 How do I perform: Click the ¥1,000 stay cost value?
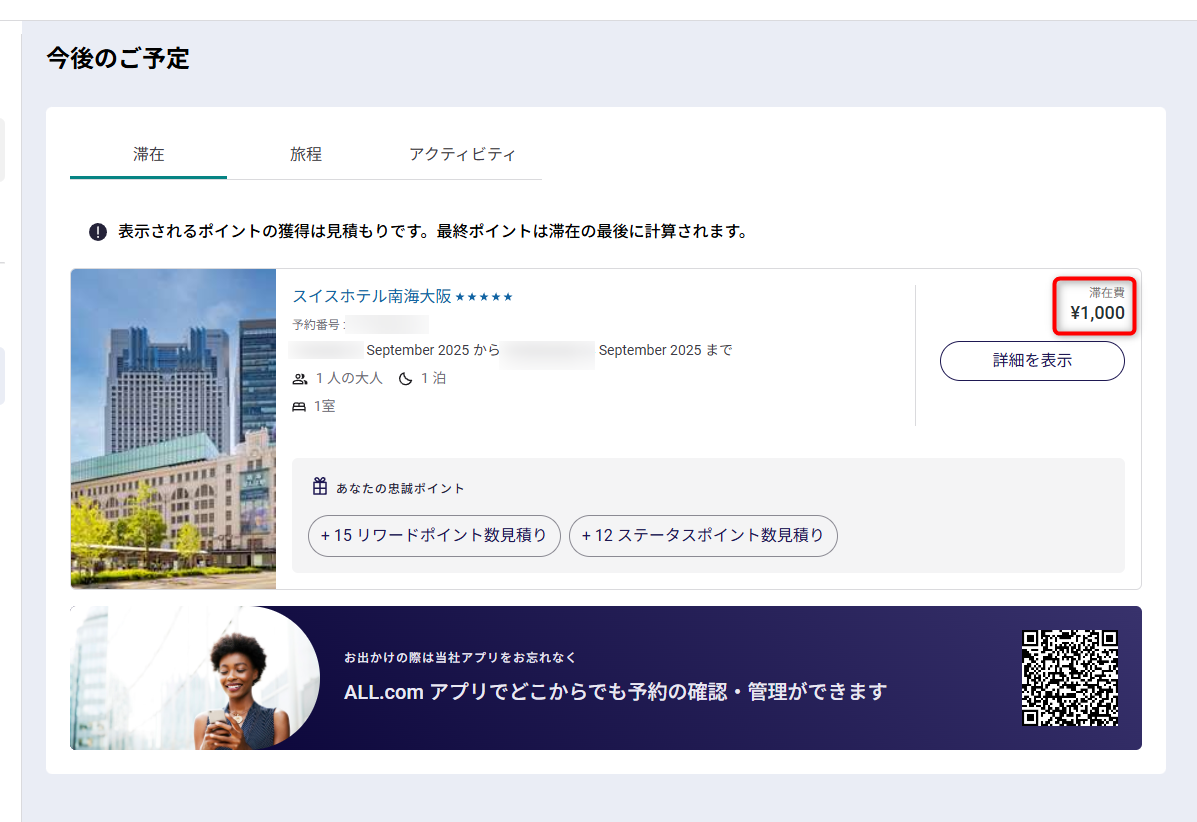point(1097,313)
